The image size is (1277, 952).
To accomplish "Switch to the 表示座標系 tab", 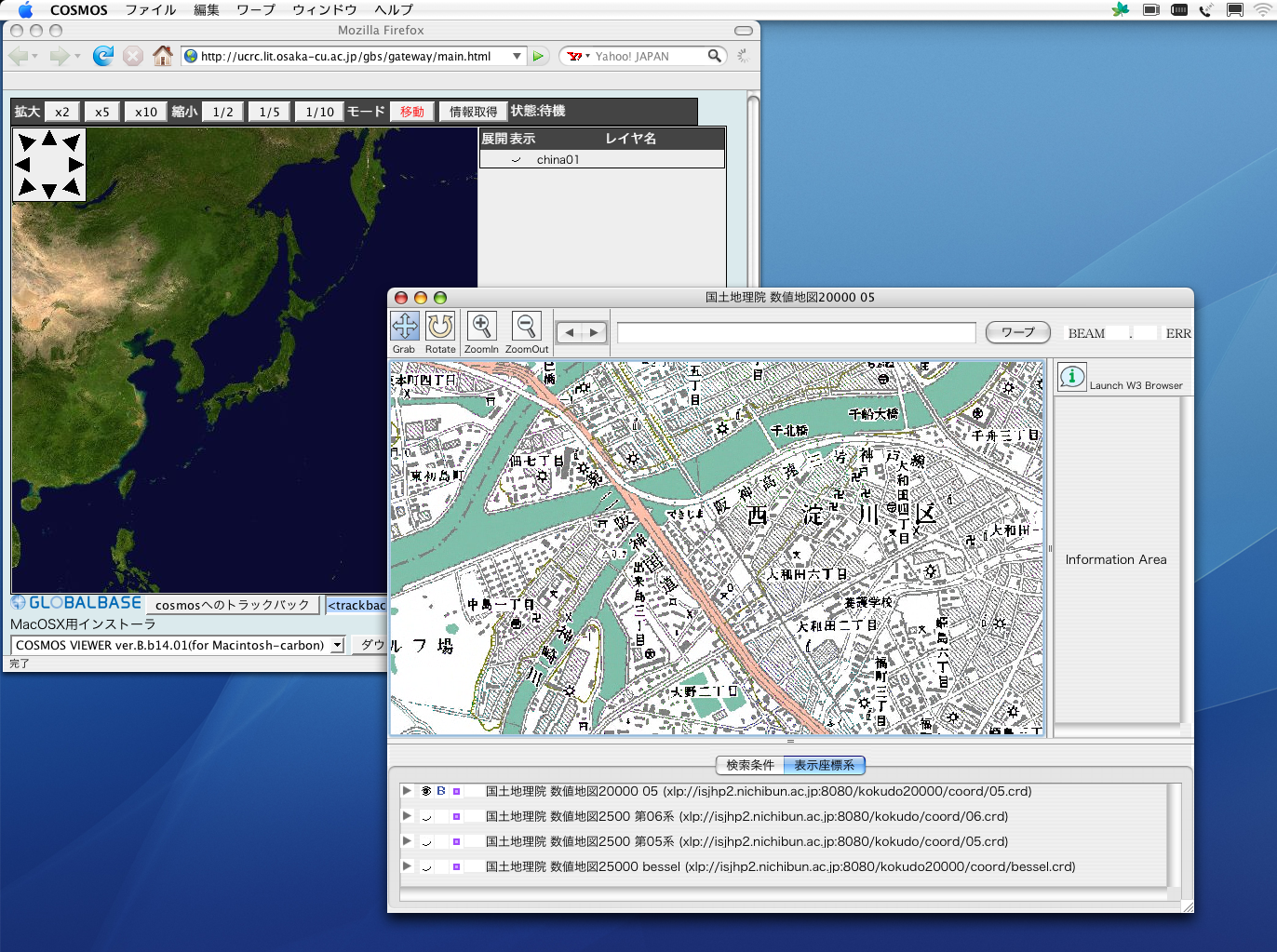I will 825,765.
